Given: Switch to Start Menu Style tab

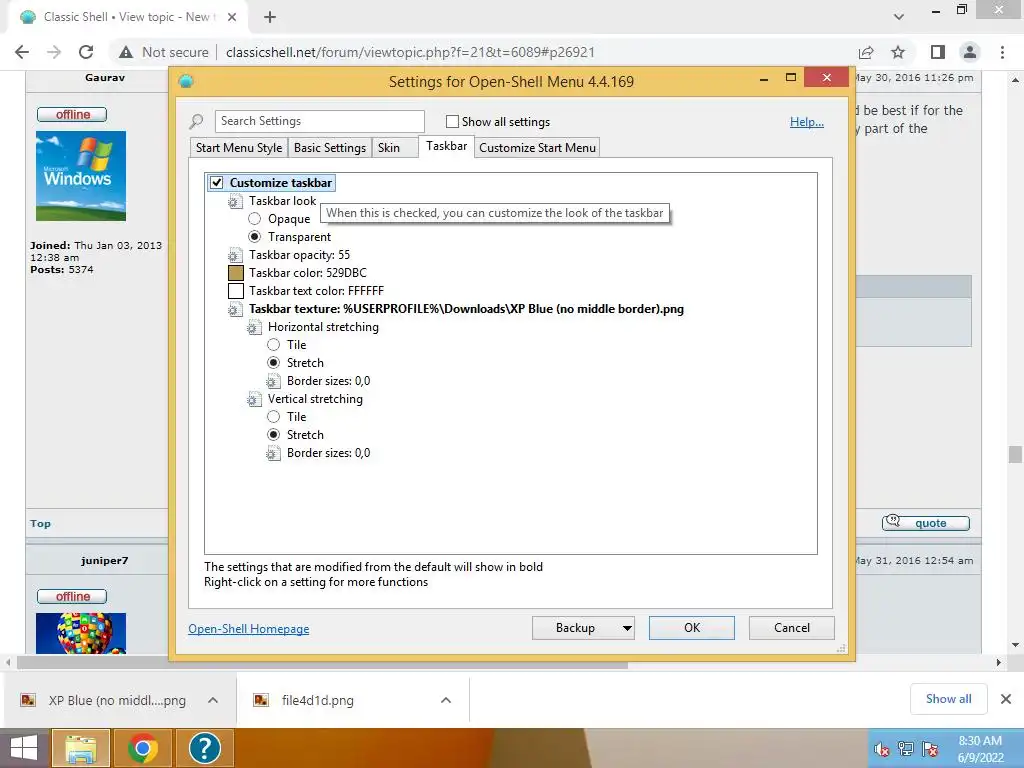Looking at the screenshot, I should pos(239,148).
